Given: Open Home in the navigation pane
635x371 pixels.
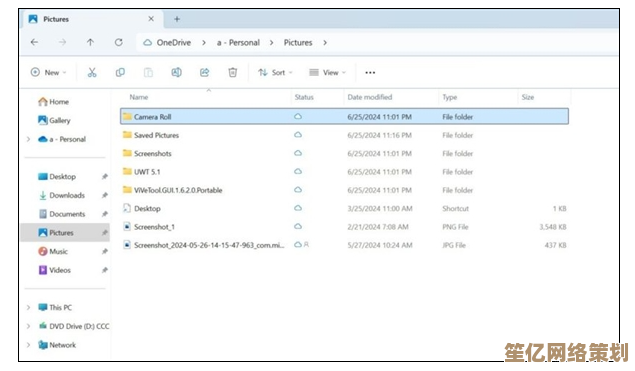Looking at the screenshot, I should (53, 102).
